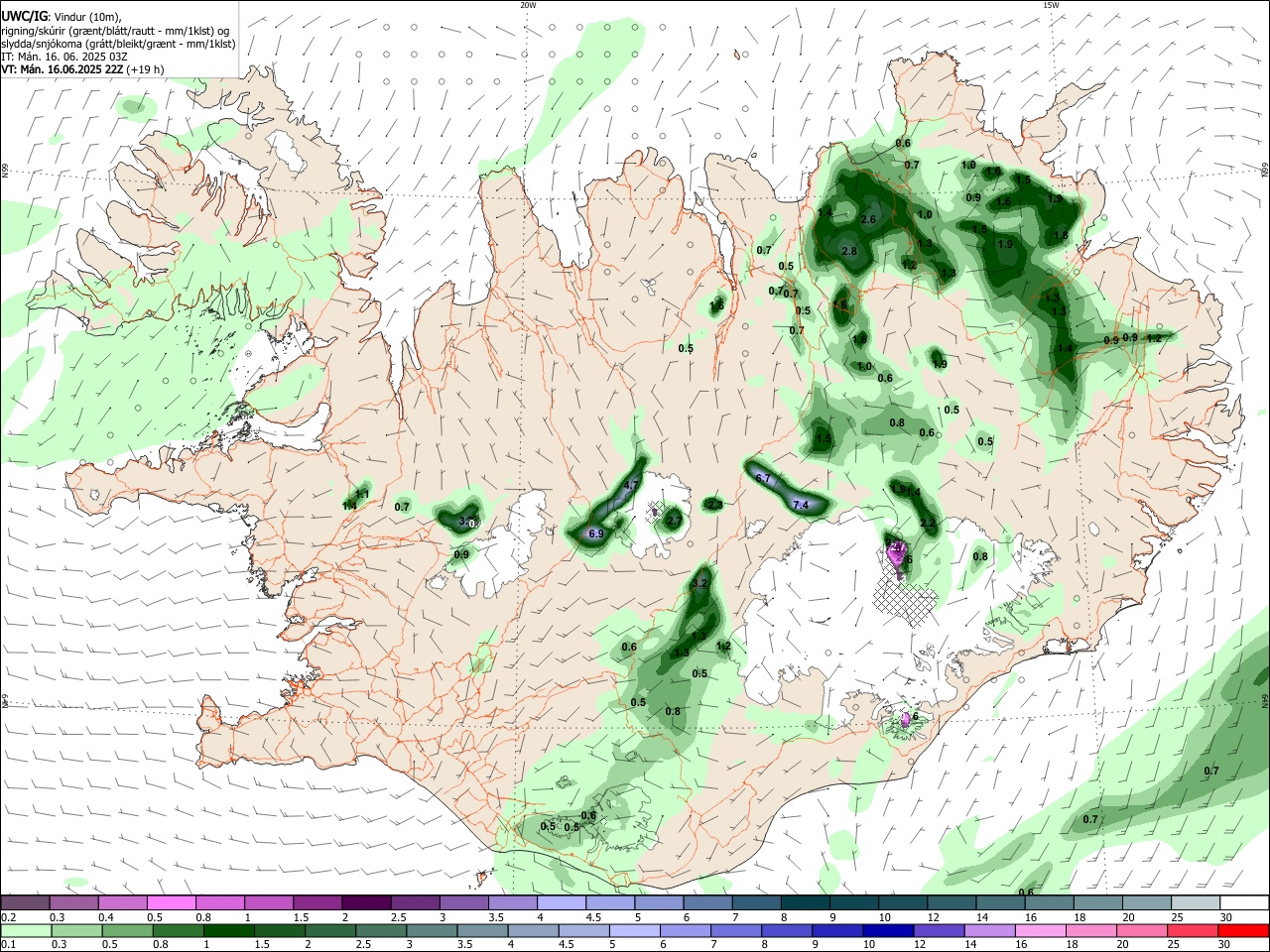The width and height of the screenshot is (1270, 952).
Task: Select the 2.8 precipitation value in the northeast
Action: pyautogui.click(x=848, y=252)
